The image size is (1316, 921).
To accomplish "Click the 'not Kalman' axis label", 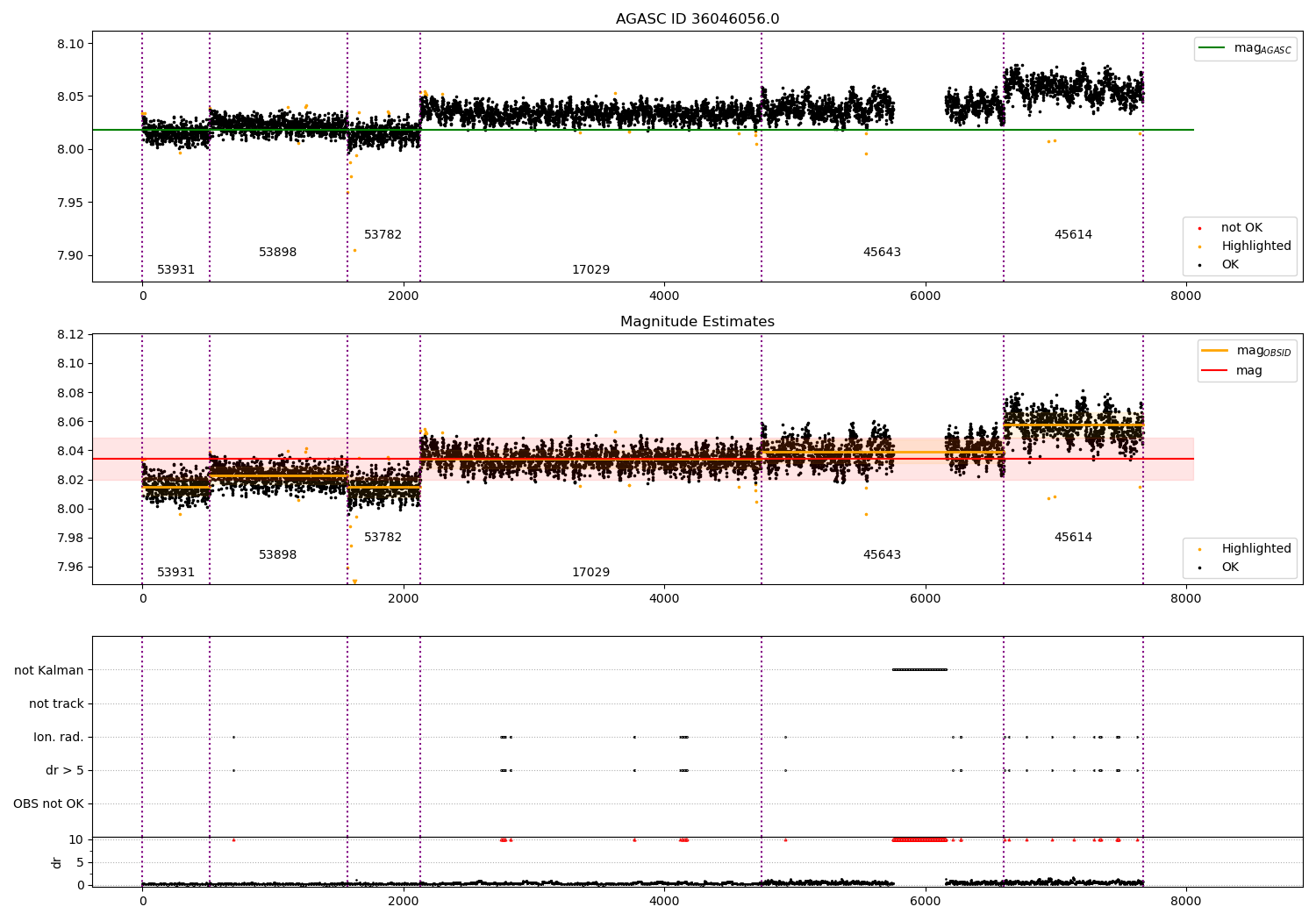I will 49,671.
